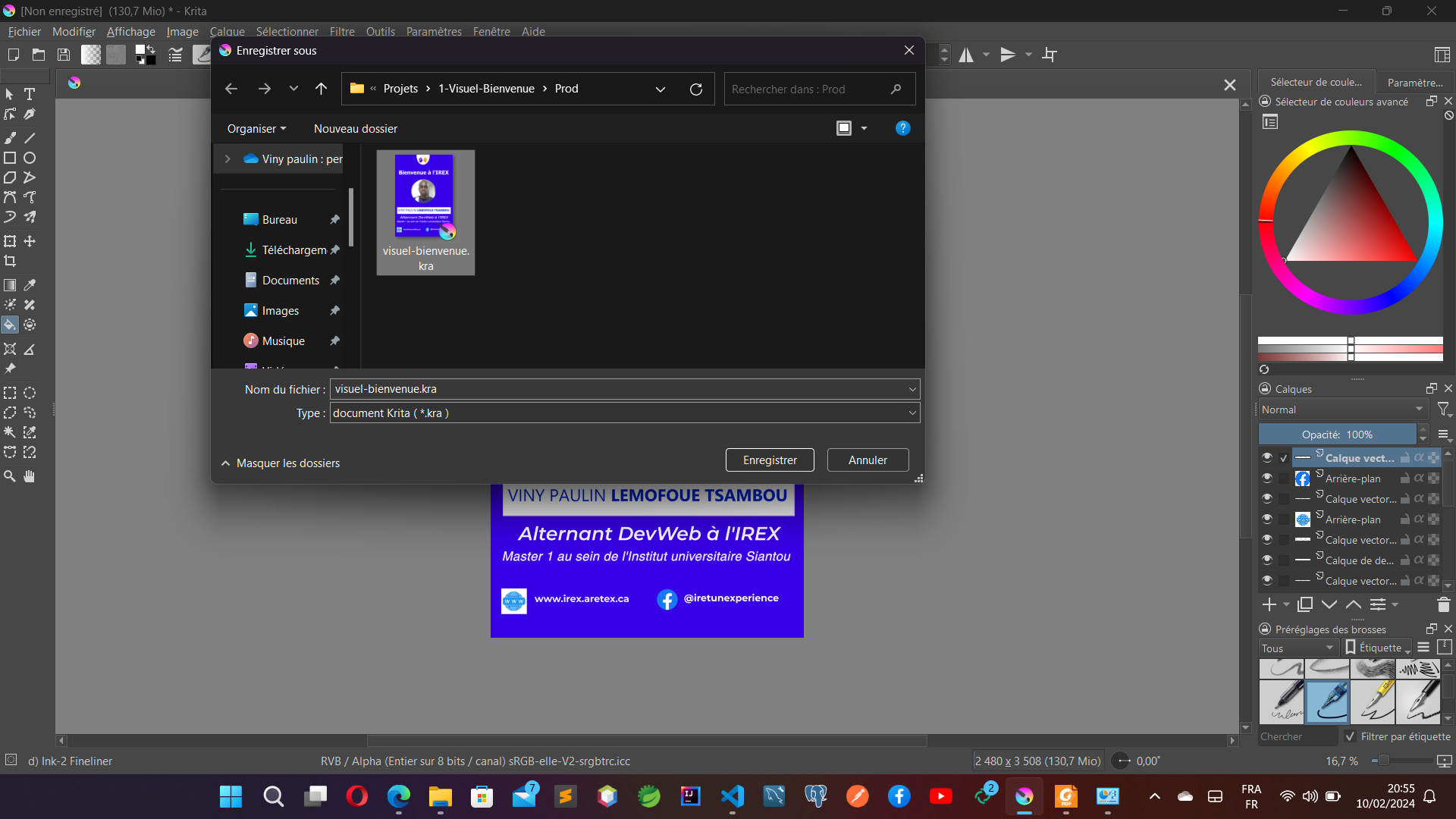The height and width of the screenshot is (819, 1456).
Task: Open the Normal blending mode dropdown
Action: click(1343, 409)
